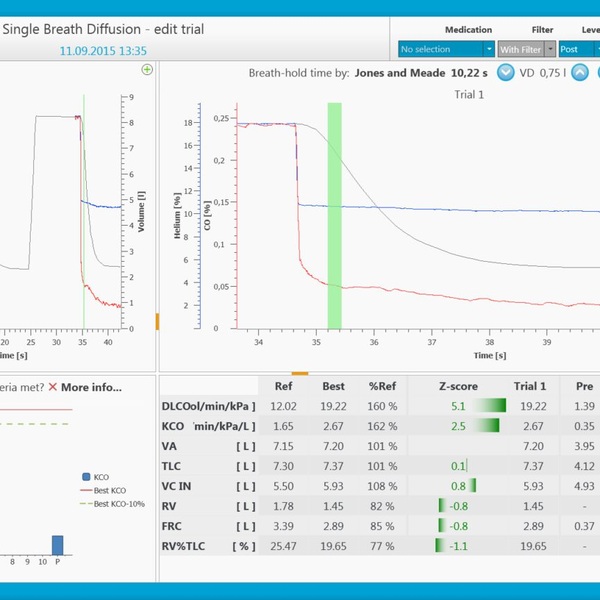Click the orange horizontal splitter handle
600x600 pixels.
coord(300,373)
